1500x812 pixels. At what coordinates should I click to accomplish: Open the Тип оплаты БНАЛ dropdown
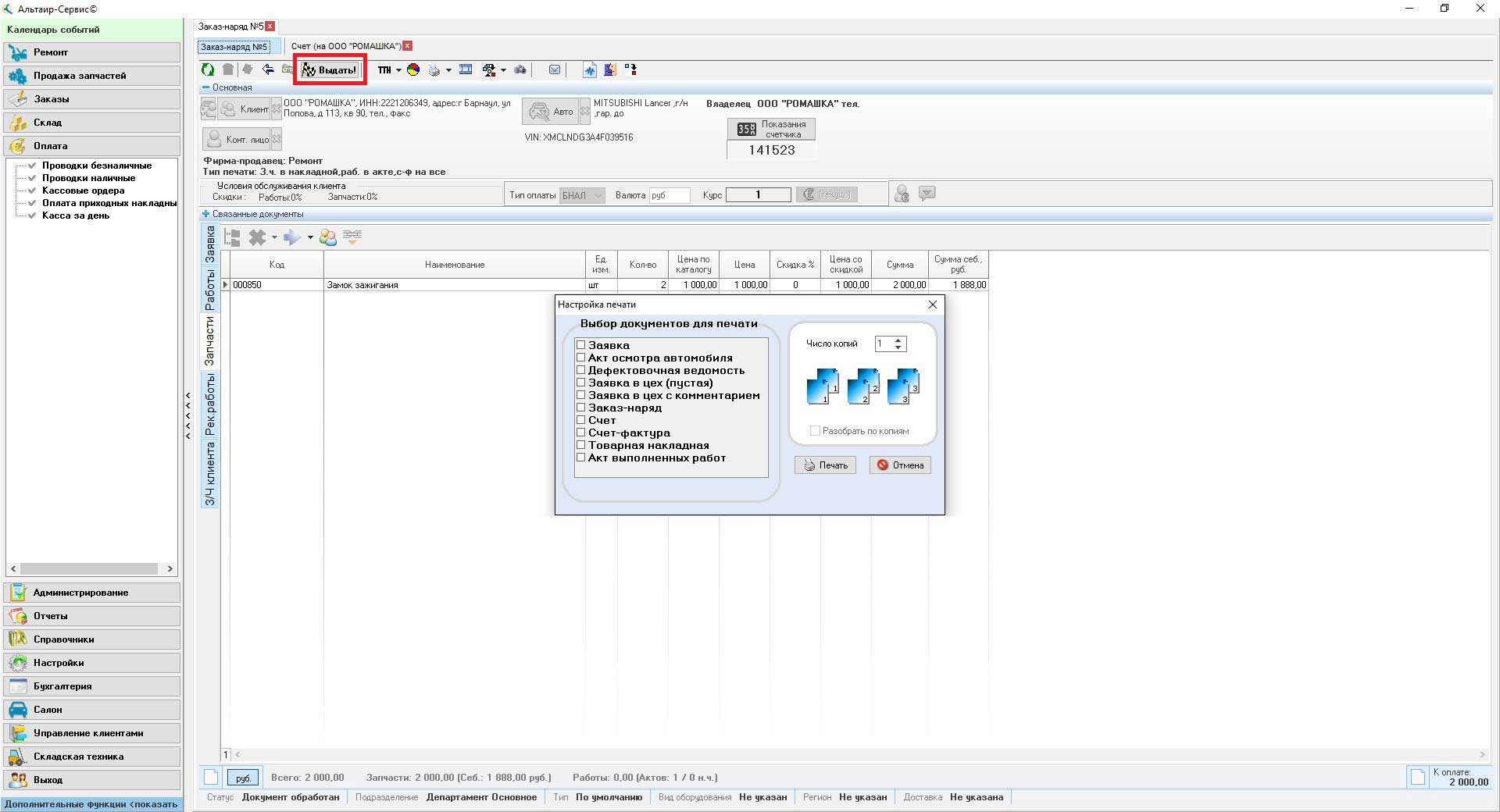(x=582, y=195)
